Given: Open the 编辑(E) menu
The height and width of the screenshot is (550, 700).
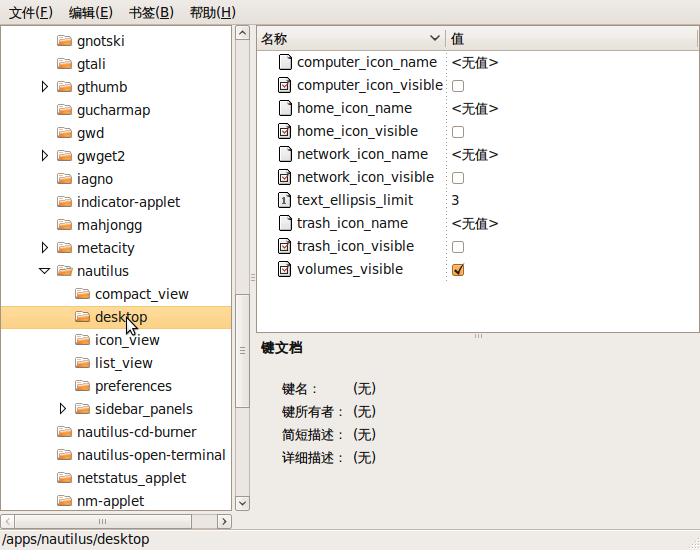Looking at the screenshot, I should coord(91,12).
